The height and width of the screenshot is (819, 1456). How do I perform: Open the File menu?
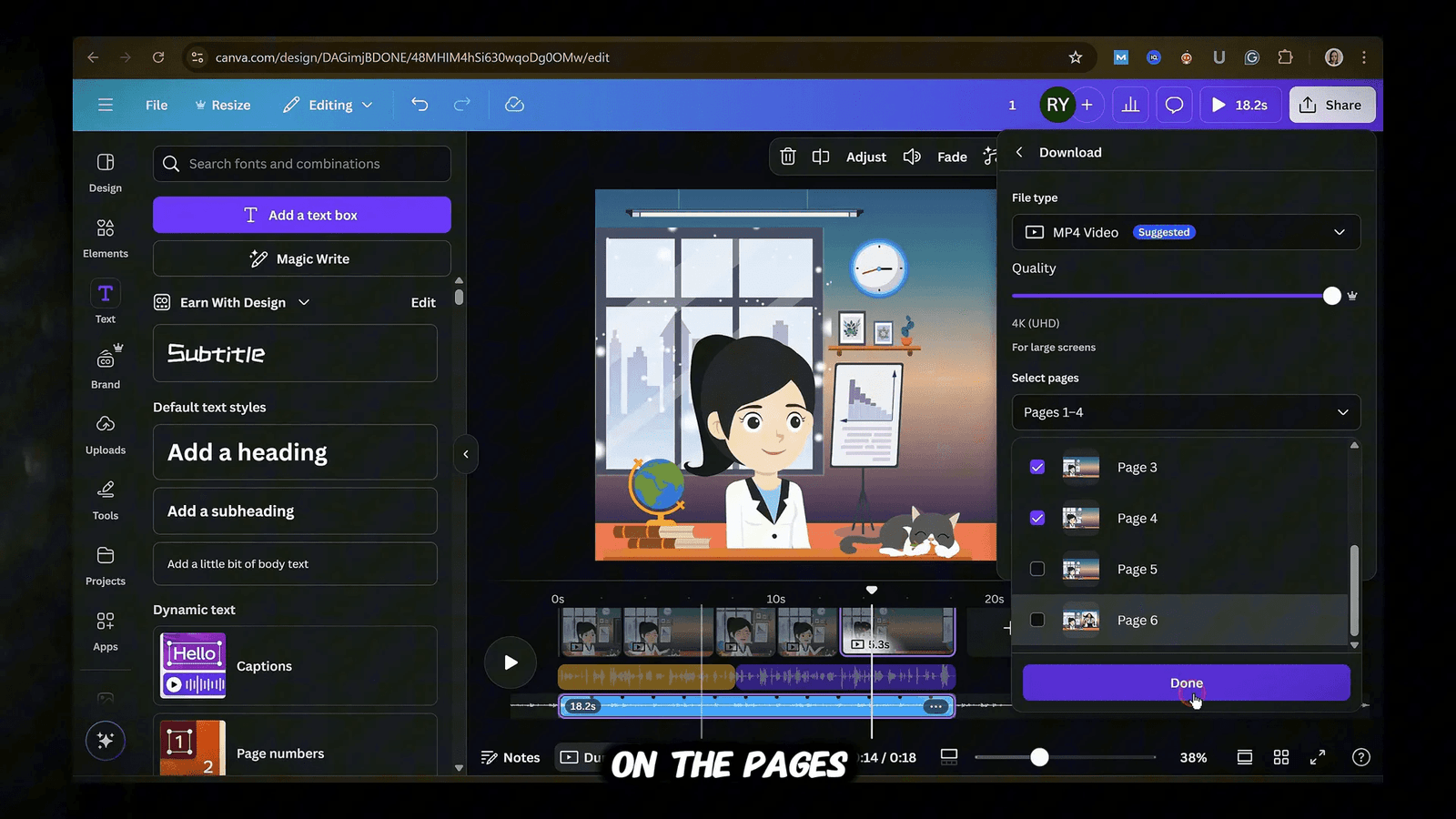(157, 105)
